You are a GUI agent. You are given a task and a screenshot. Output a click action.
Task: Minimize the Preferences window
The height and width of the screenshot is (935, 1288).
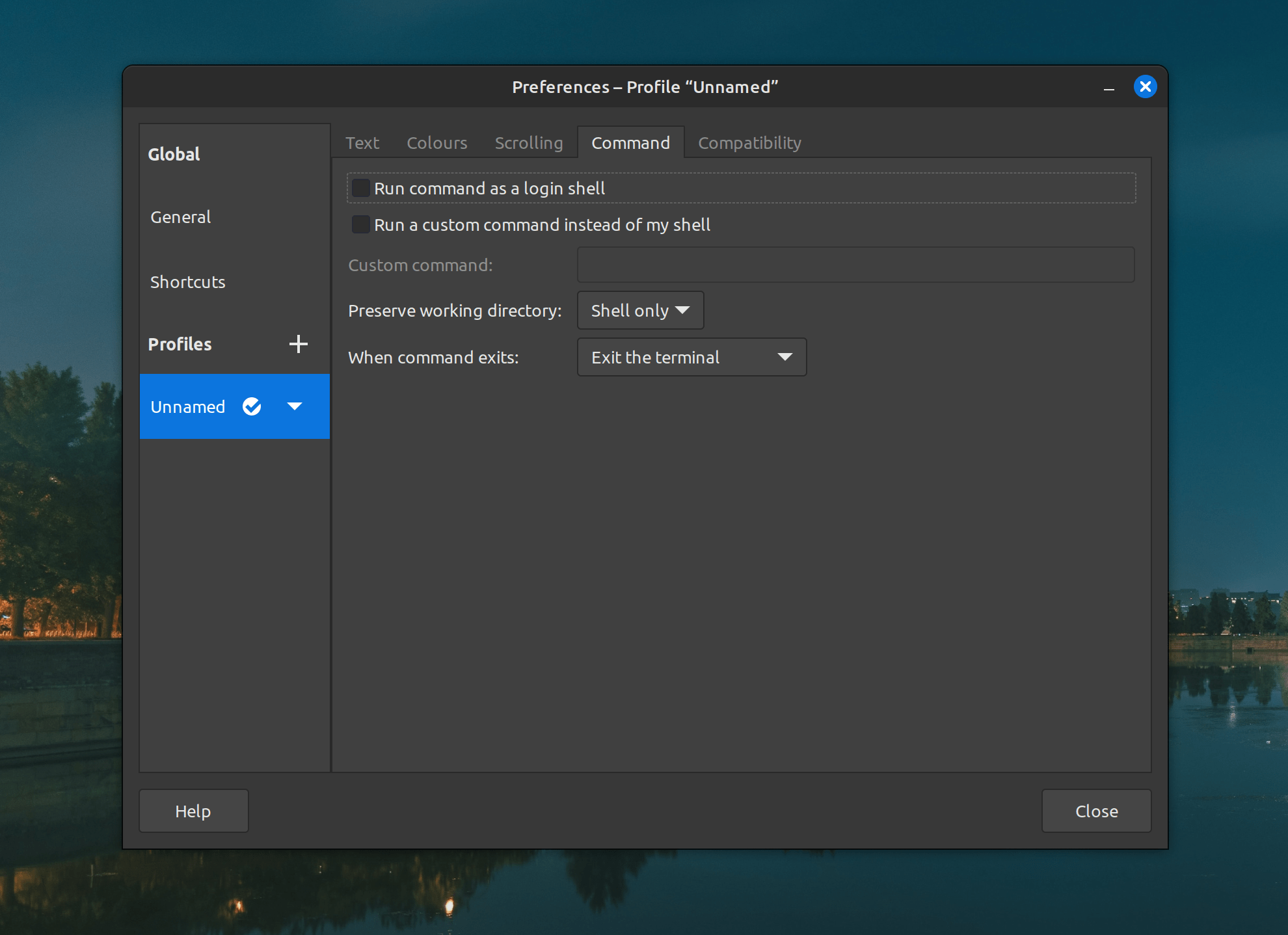coord(1110,87)
